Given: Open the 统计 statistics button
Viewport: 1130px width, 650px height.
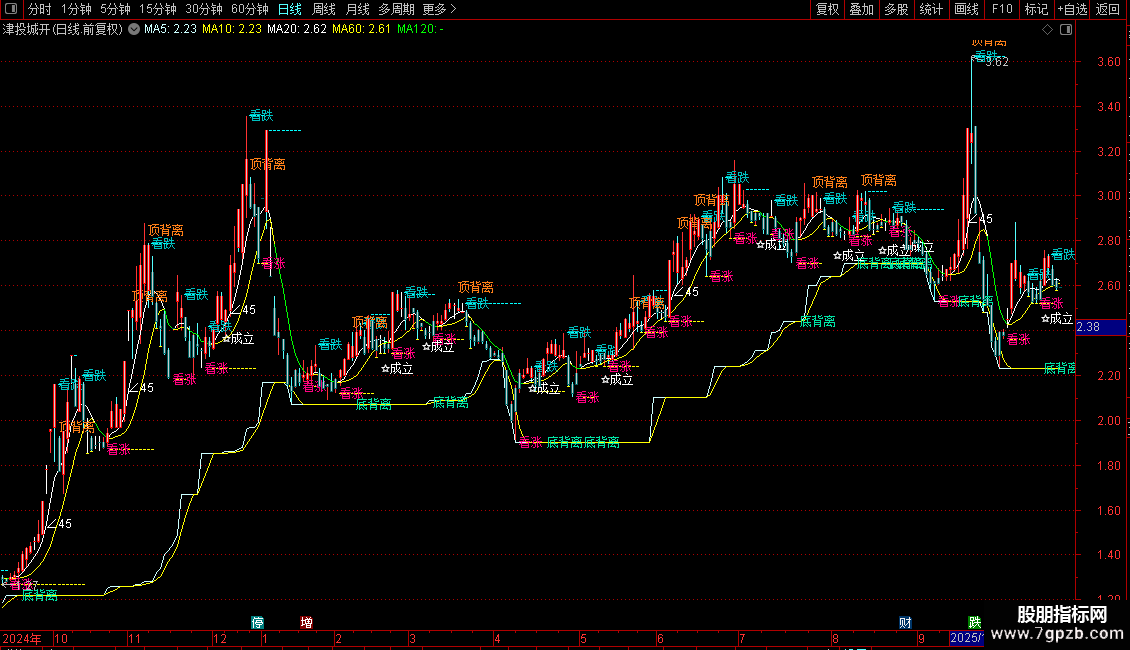Looking at the screenshot, I should click(x=930, y=9).
